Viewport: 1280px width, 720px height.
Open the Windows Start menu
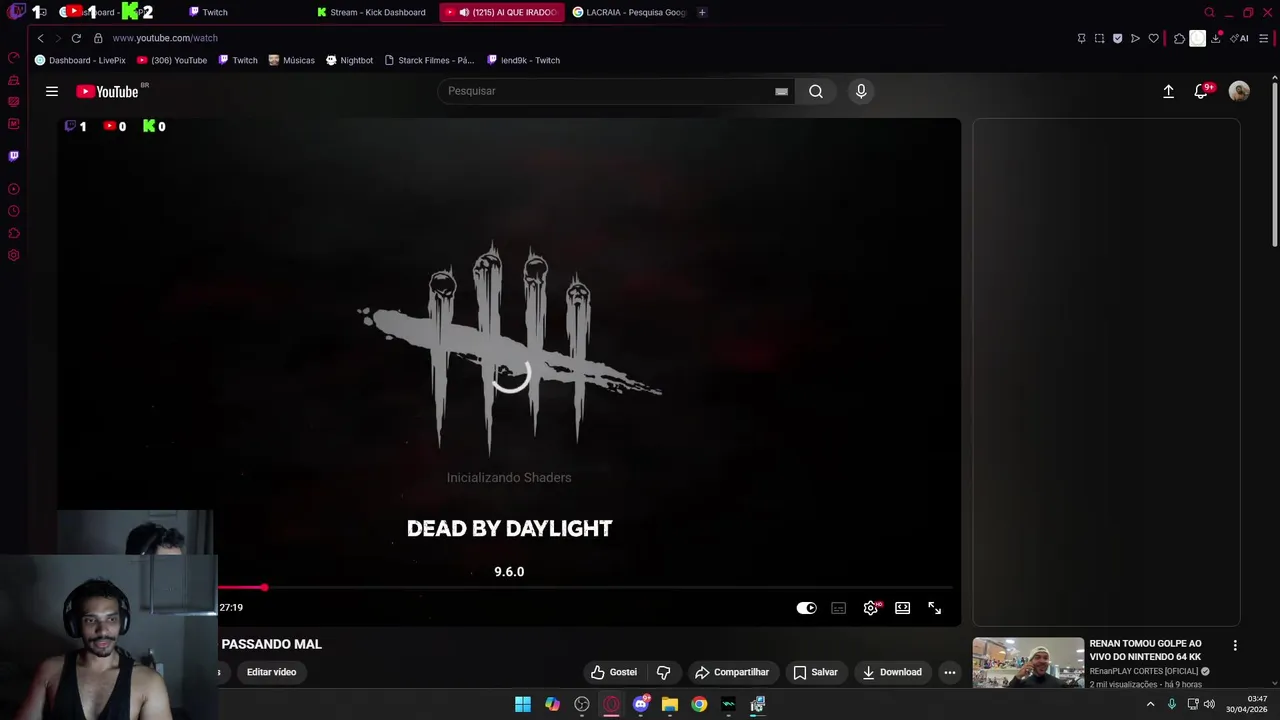523,704
